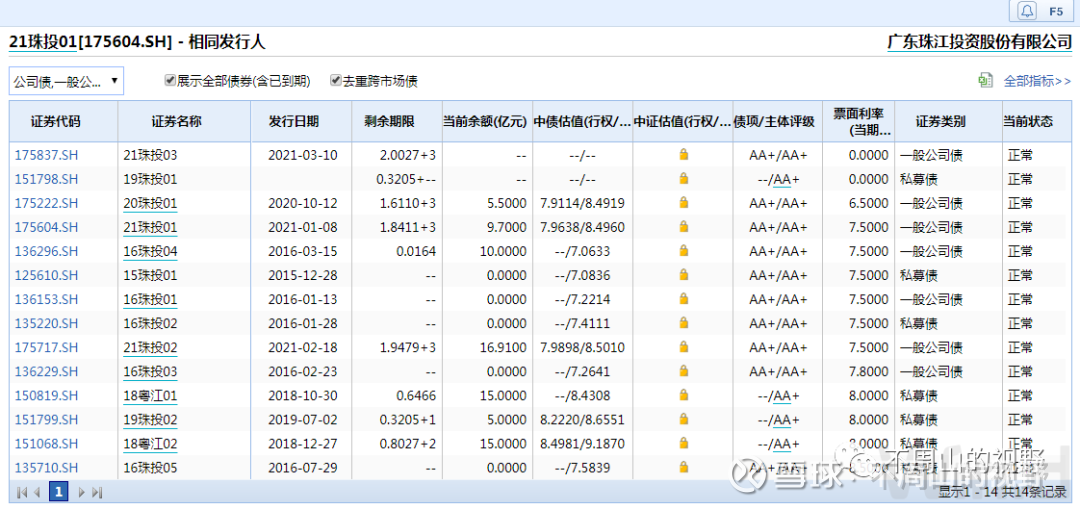
Task: Click lock icon in 19珠投01 row
Action: click(x=683, y=178)
